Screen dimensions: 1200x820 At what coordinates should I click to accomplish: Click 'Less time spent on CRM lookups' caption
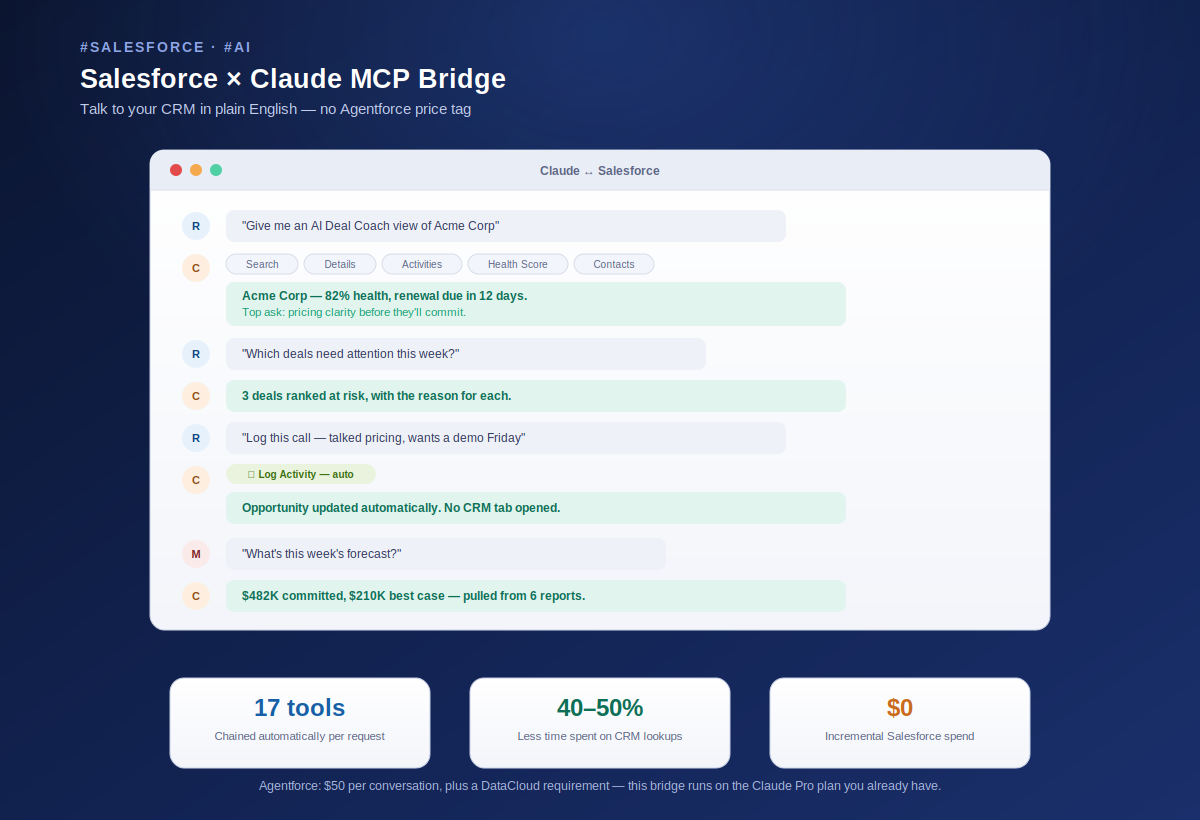[x=600, y=736]
